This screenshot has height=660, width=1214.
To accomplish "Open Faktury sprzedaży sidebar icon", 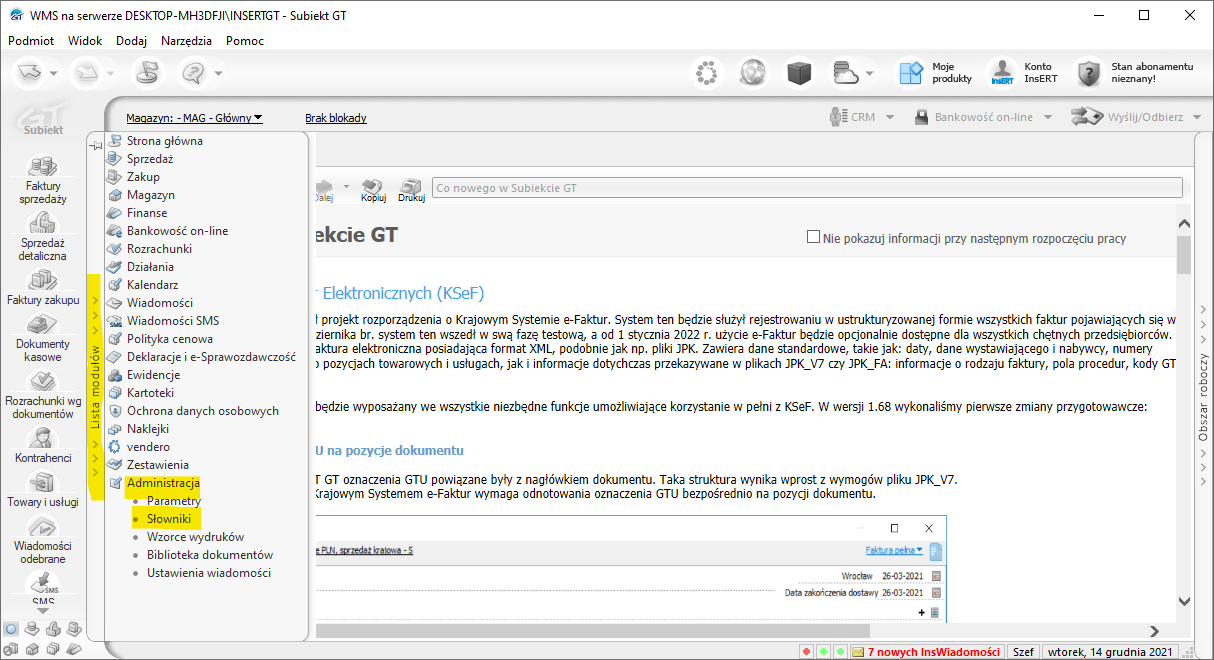I will click(x=43, y=168).
